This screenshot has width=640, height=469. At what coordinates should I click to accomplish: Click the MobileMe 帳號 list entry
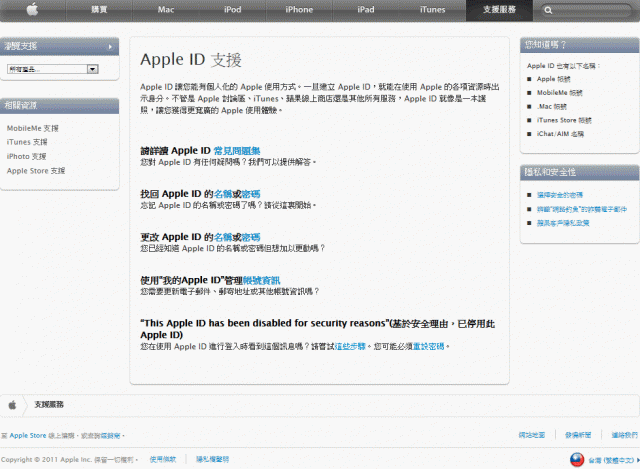click(x=560, y=93)
